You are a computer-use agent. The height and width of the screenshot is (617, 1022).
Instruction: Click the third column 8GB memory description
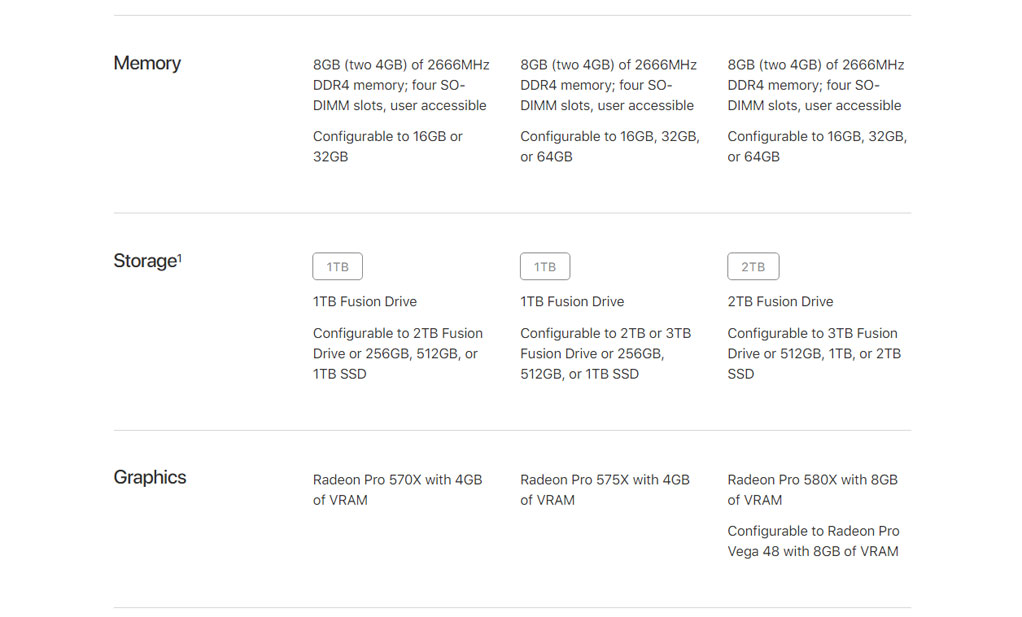[816, 85]
